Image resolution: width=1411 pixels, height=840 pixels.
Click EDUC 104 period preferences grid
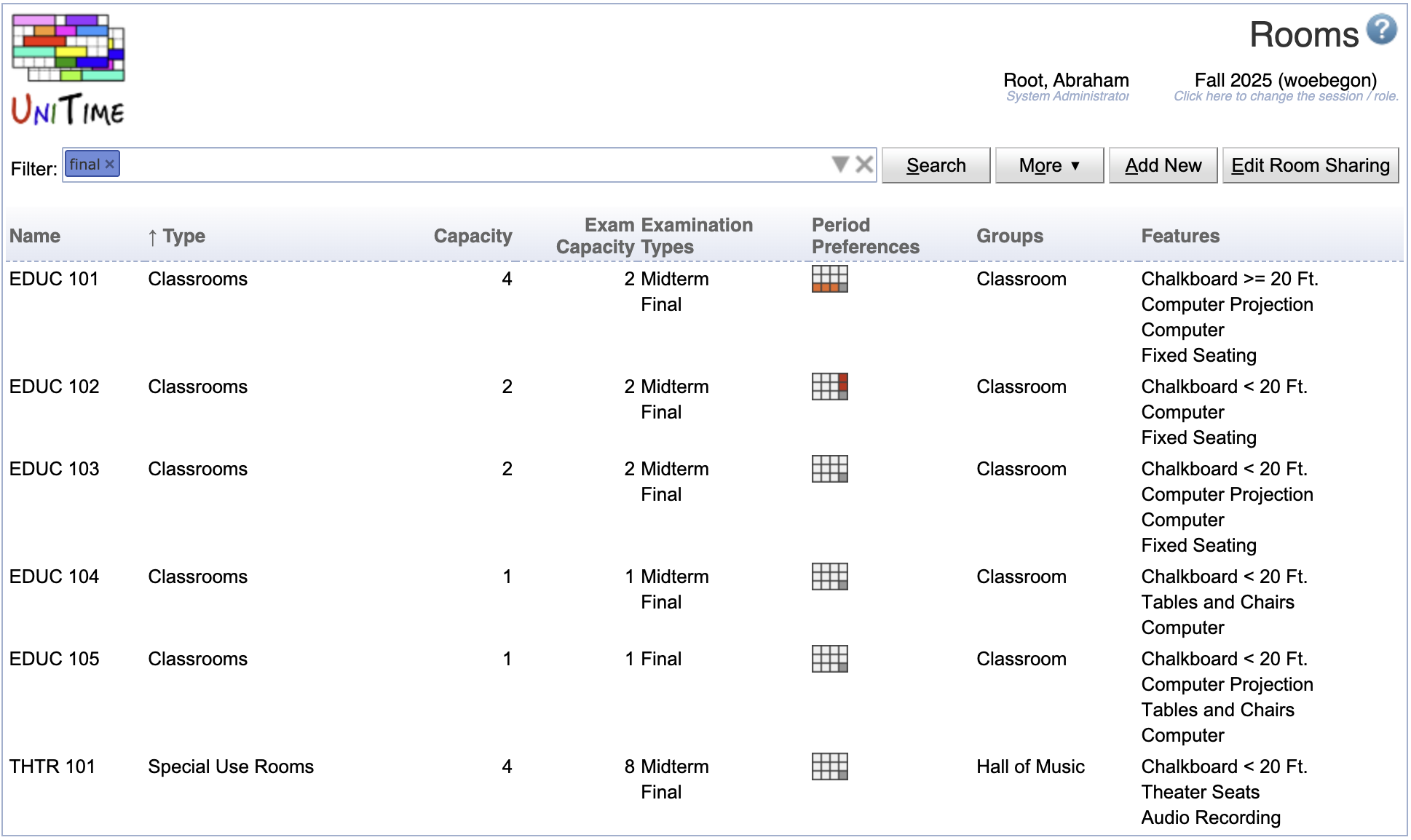pos(829,576)
